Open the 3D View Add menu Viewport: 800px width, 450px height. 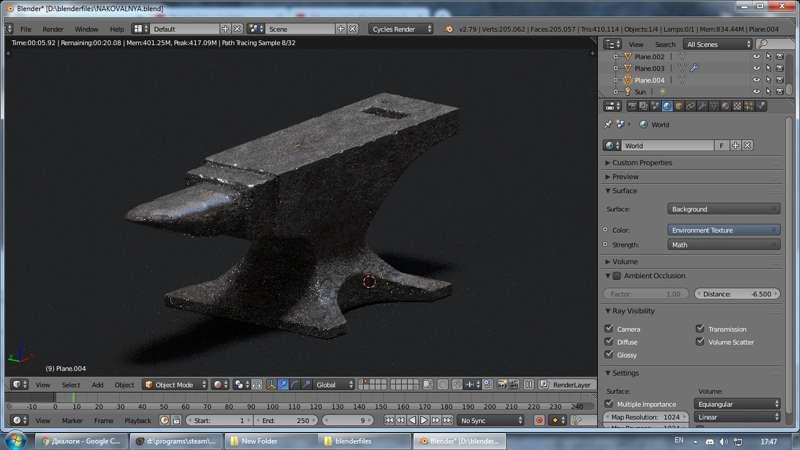tap(97, 385)
